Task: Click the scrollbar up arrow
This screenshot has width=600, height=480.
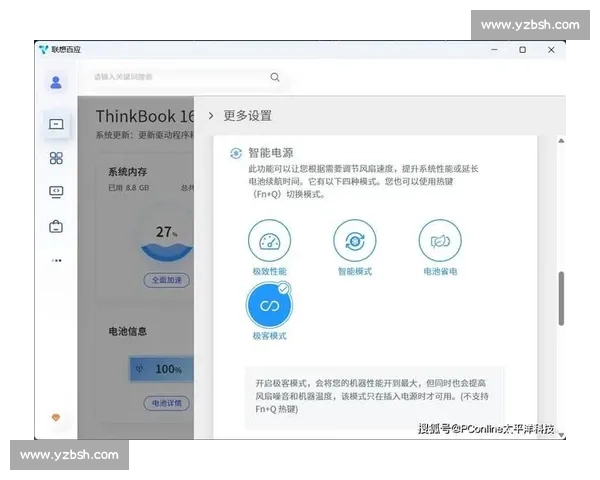Action: (561, 141)
